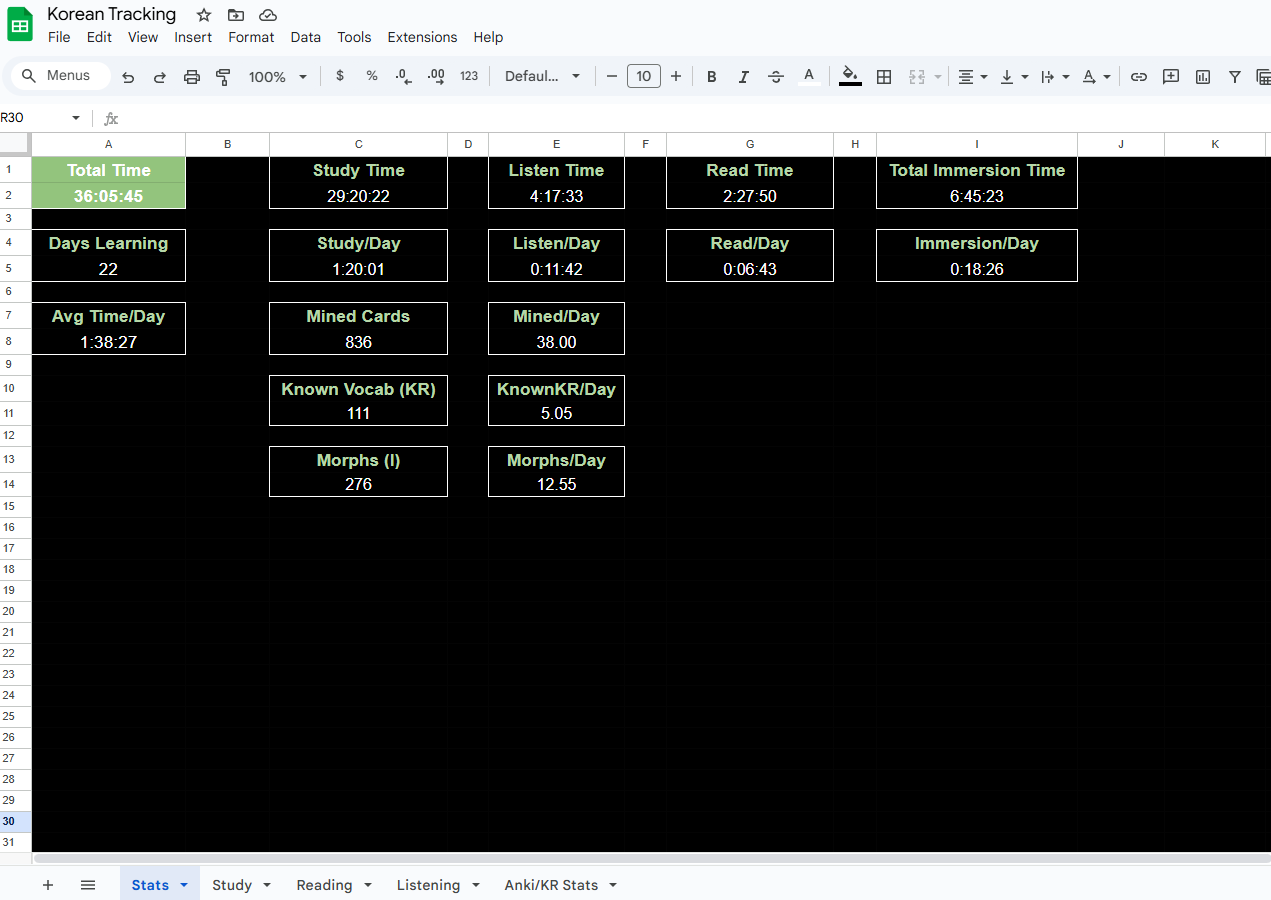The image size is (1271, 900).
Task: Open the Insert menu
Action: coord(193,37)
